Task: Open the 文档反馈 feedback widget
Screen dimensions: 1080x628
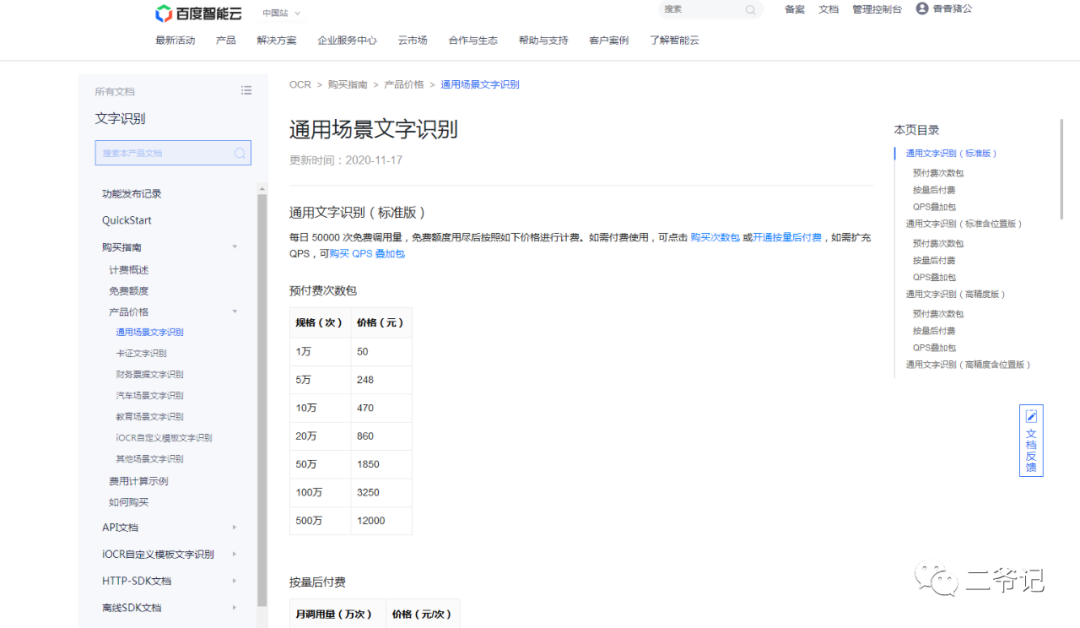Action: click(1031, 440)
